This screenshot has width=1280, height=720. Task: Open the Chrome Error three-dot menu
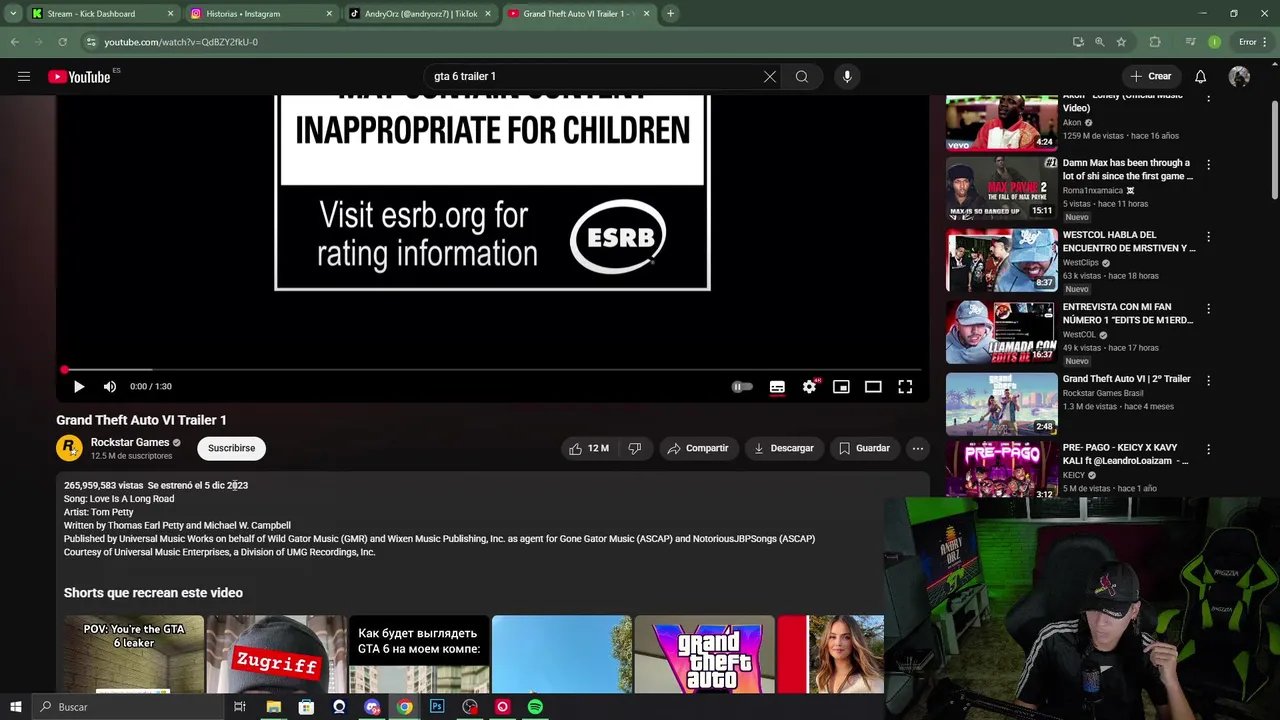(x=1253, y=42)
